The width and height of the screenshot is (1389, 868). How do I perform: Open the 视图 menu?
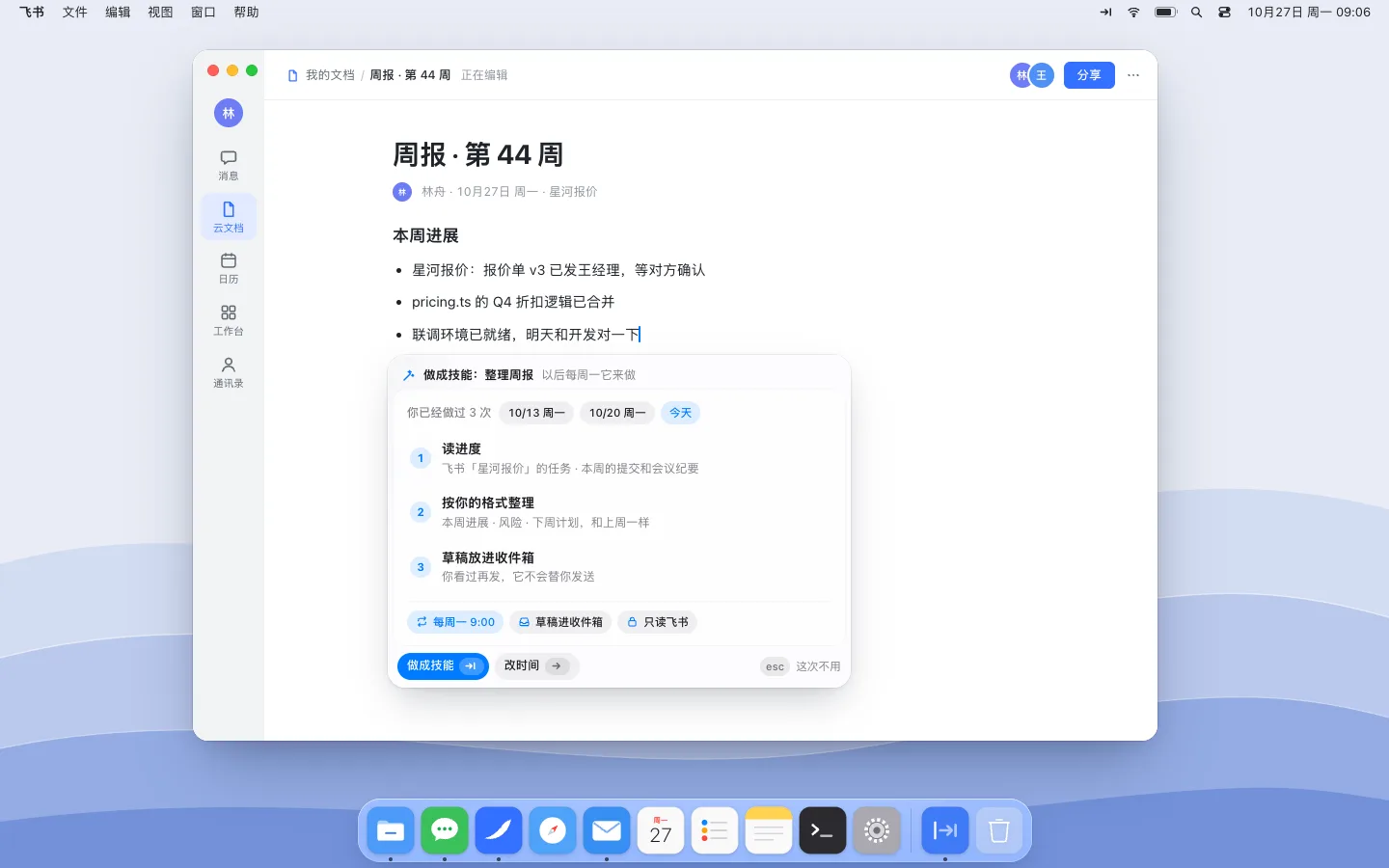[x=160, y=13]
